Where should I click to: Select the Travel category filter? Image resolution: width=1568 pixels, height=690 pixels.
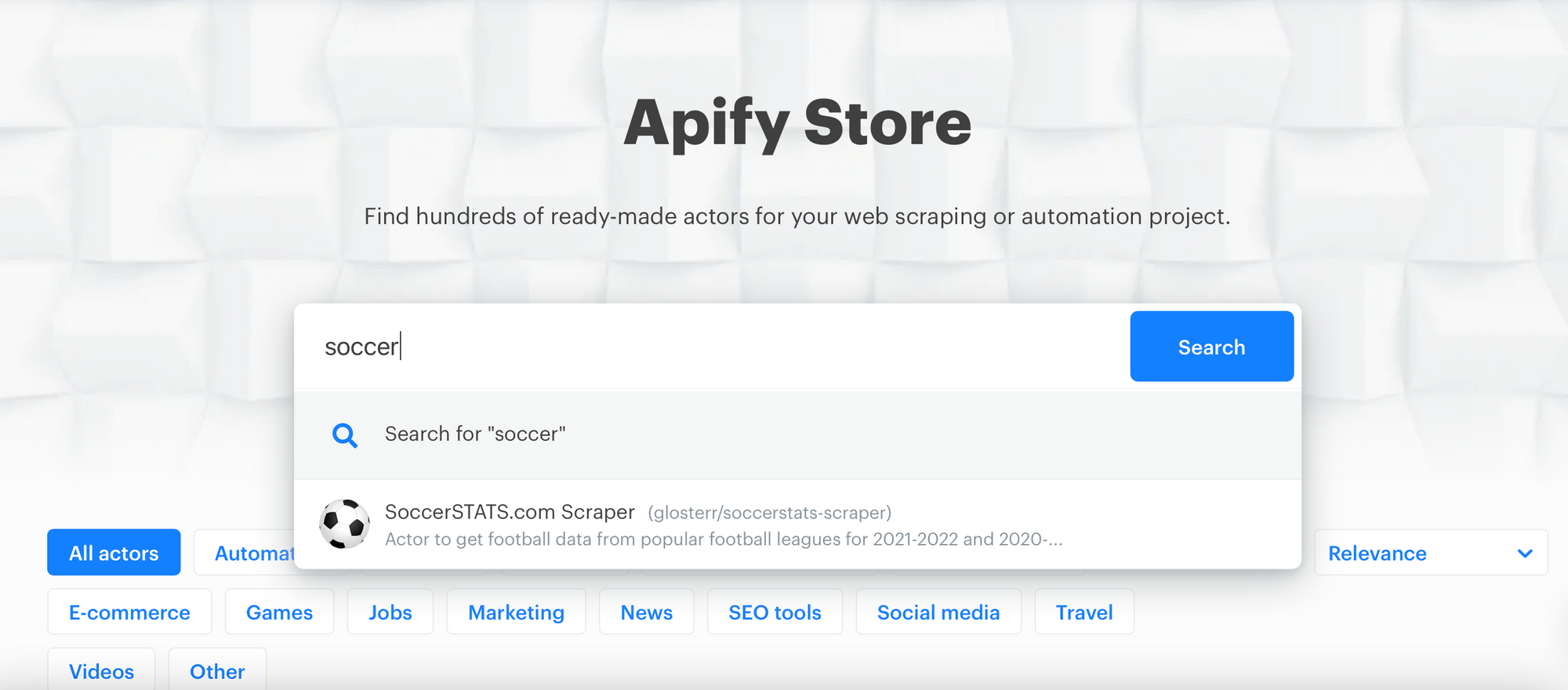coord(1084,612)
